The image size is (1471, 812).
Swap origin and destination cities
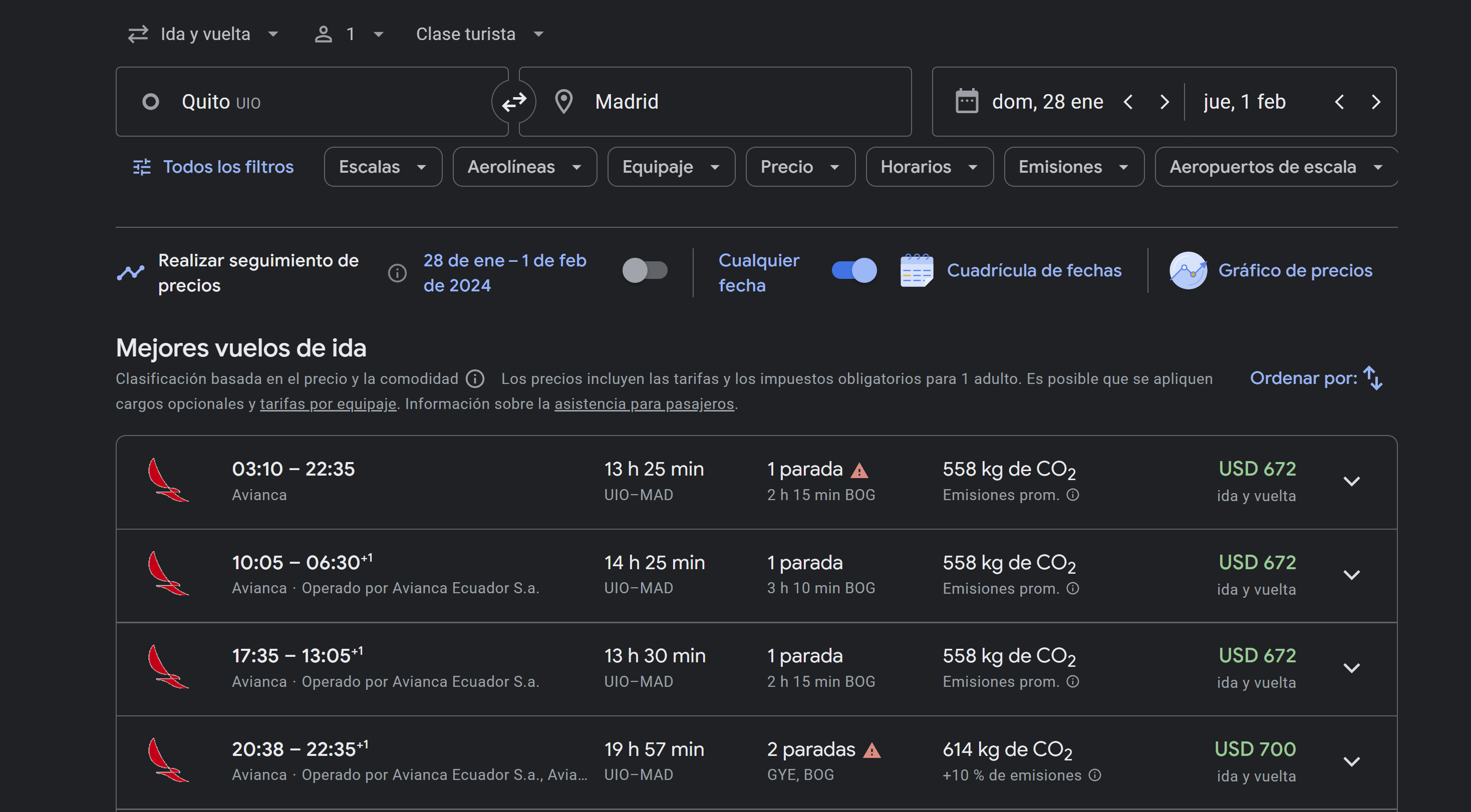click(513, 102)
